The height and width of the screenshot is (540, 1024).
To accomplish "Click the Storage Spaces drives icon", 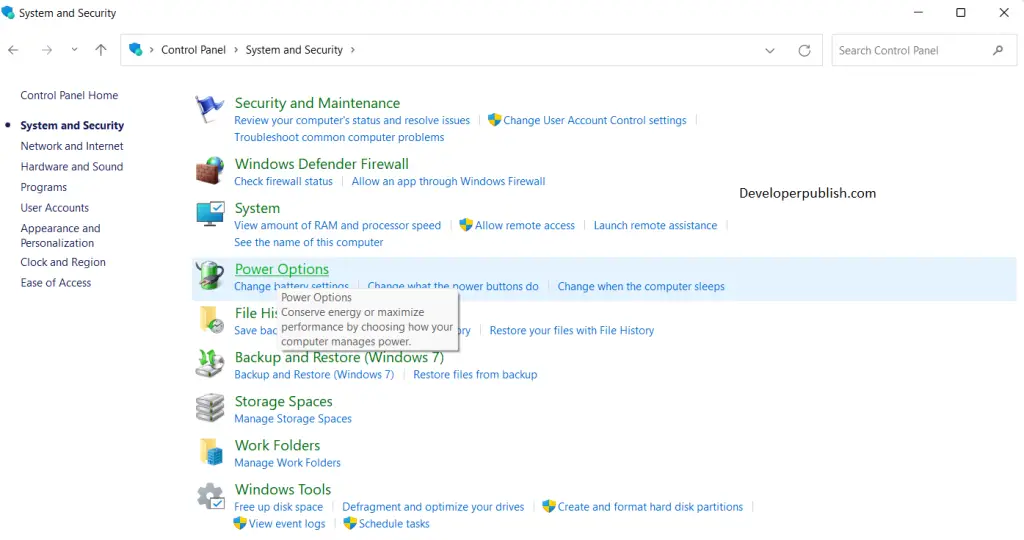I will (x=210, y=407).
